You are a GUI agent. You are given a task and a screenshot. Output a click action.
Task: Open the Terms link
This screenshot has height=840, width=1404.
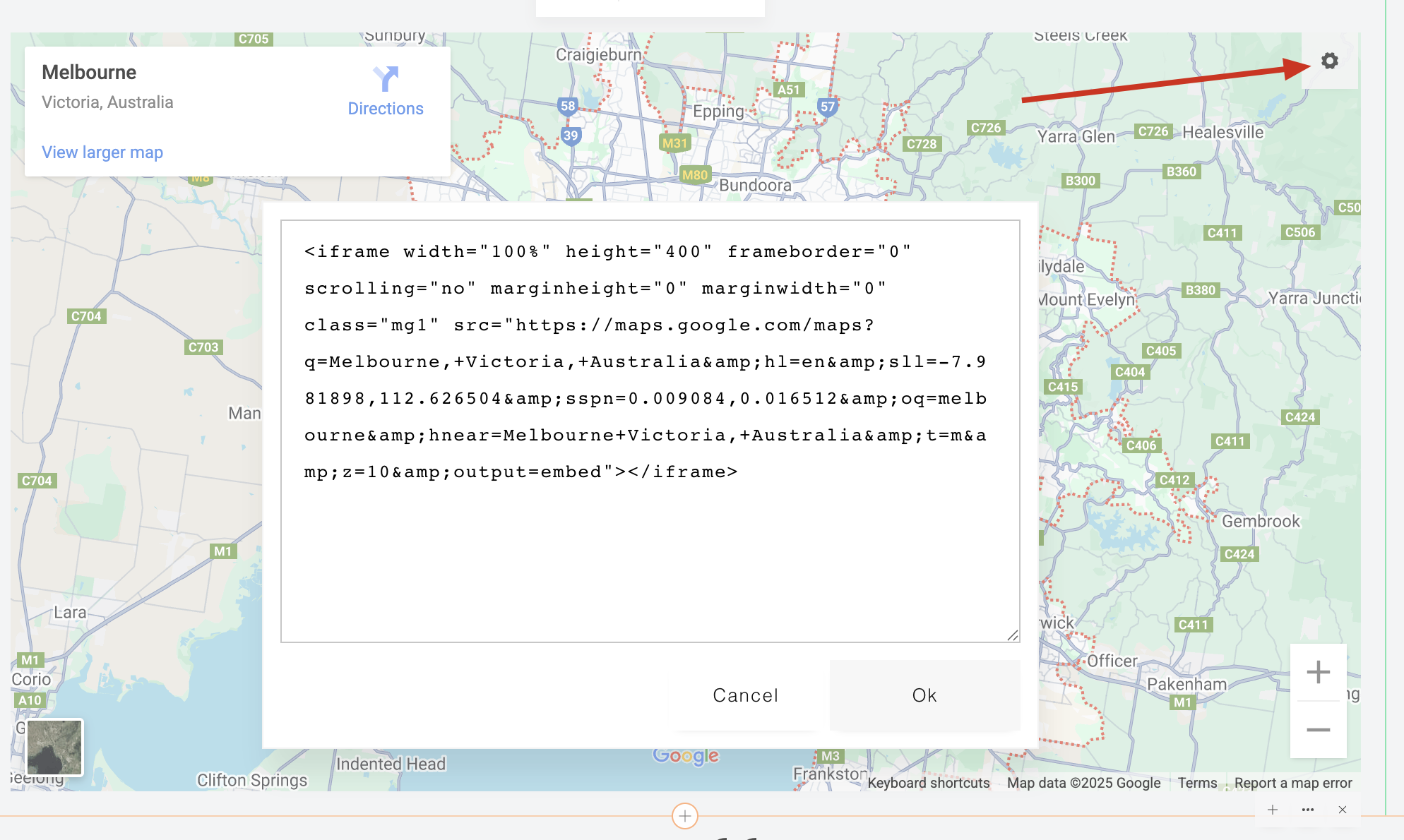coord(1197,783)
